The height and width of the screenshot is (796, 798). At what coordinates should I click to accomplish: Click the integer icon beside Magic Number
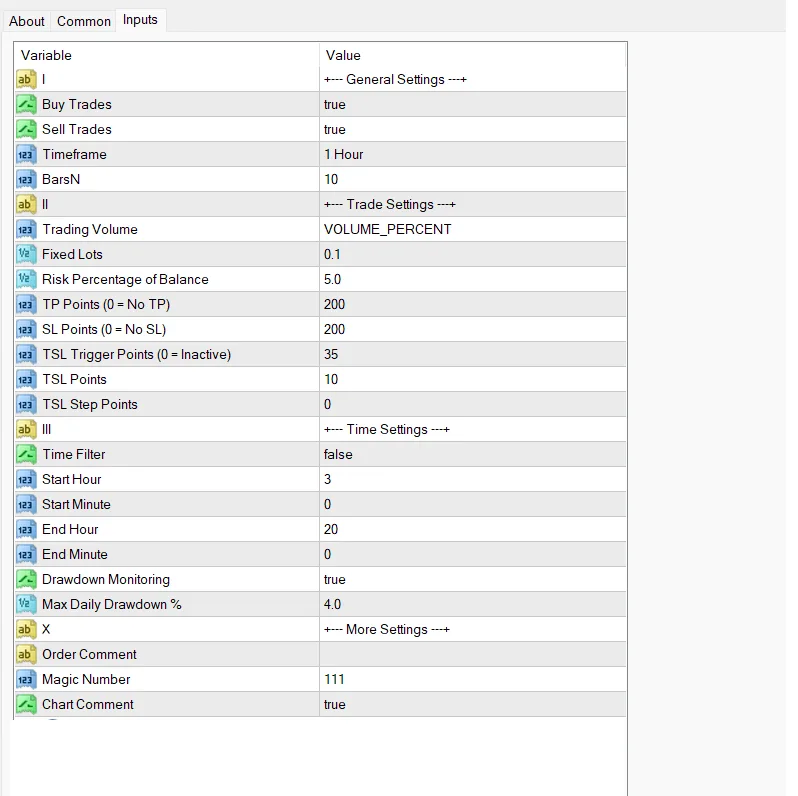click(x=27, y=680)
